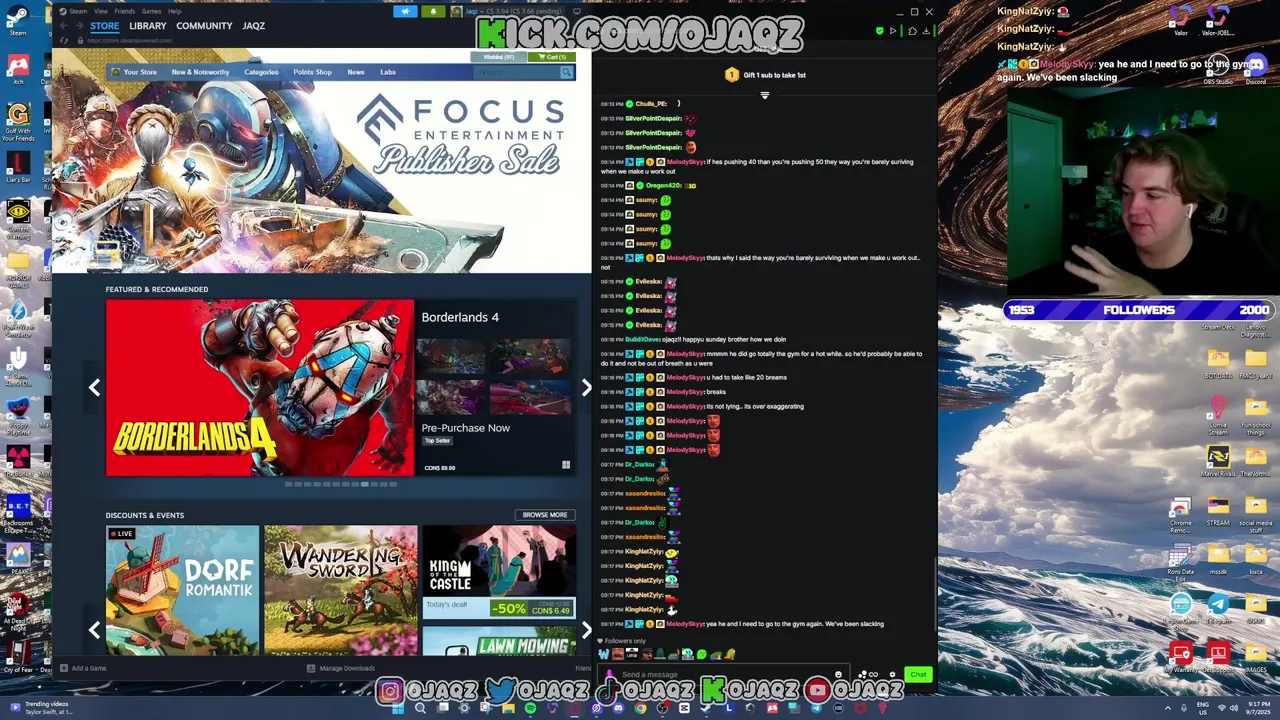Click the green Chat send button

point(918,675)
